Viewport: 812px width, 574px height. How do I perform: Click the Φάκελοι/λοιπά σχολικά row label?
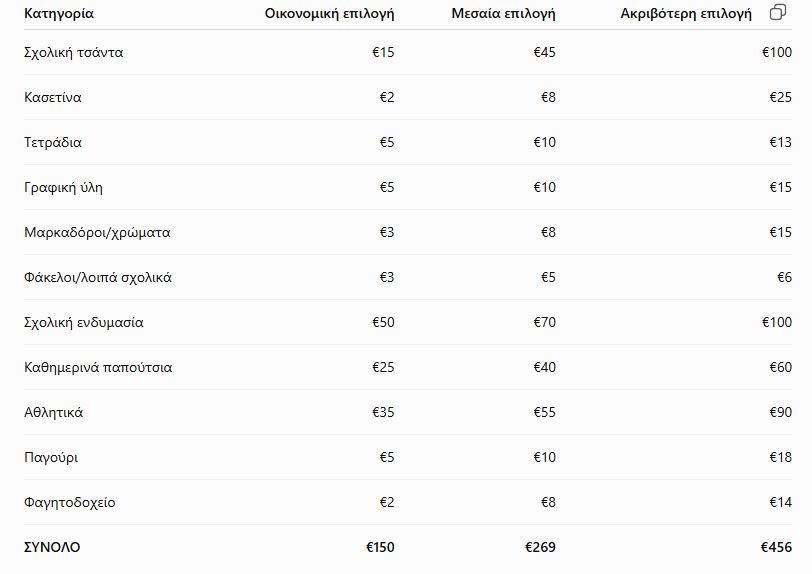pyautogui.click(x=98, y=278)
